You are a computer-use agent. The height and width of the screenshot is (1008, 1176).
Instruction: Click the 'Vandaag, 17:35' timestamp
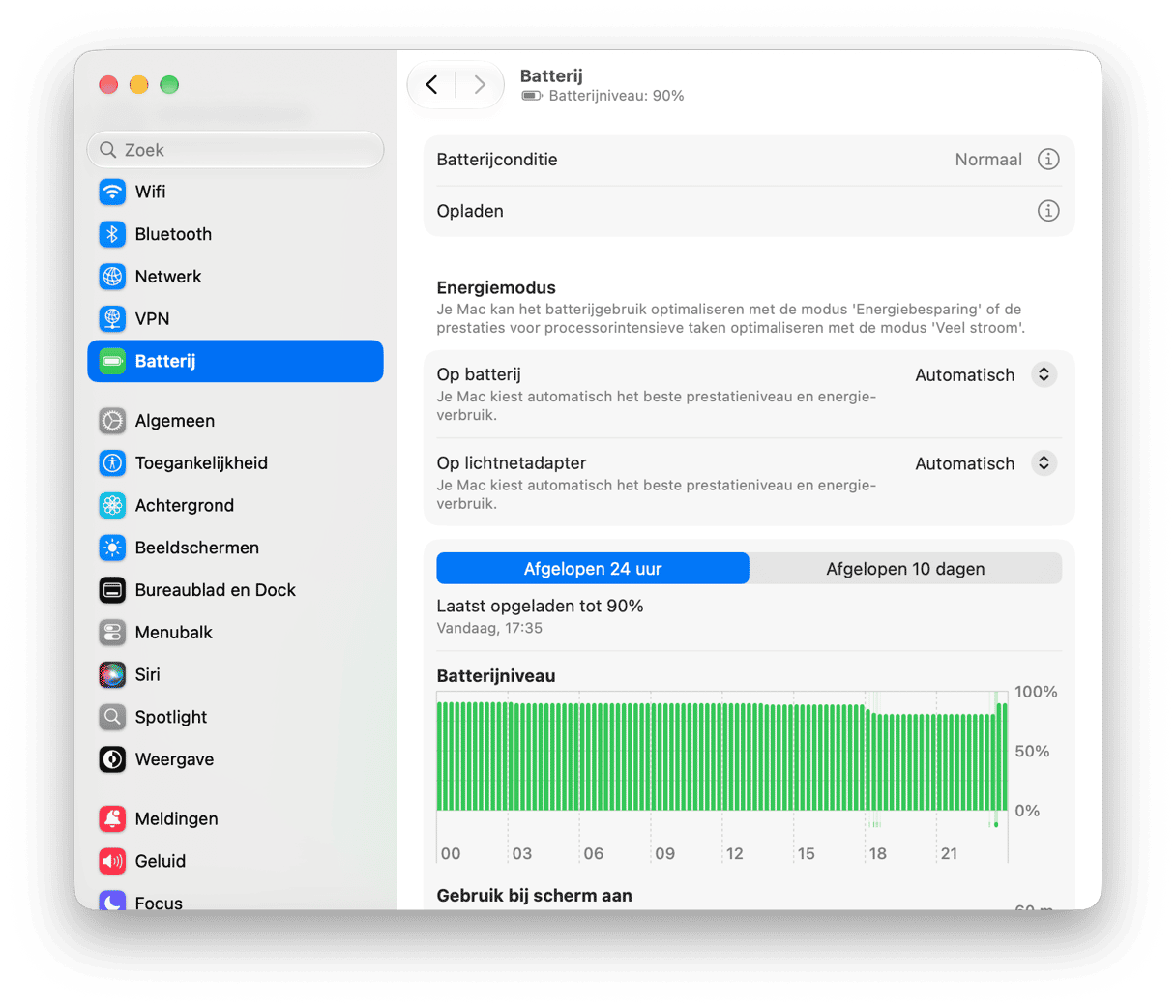[x=489, y=628]
